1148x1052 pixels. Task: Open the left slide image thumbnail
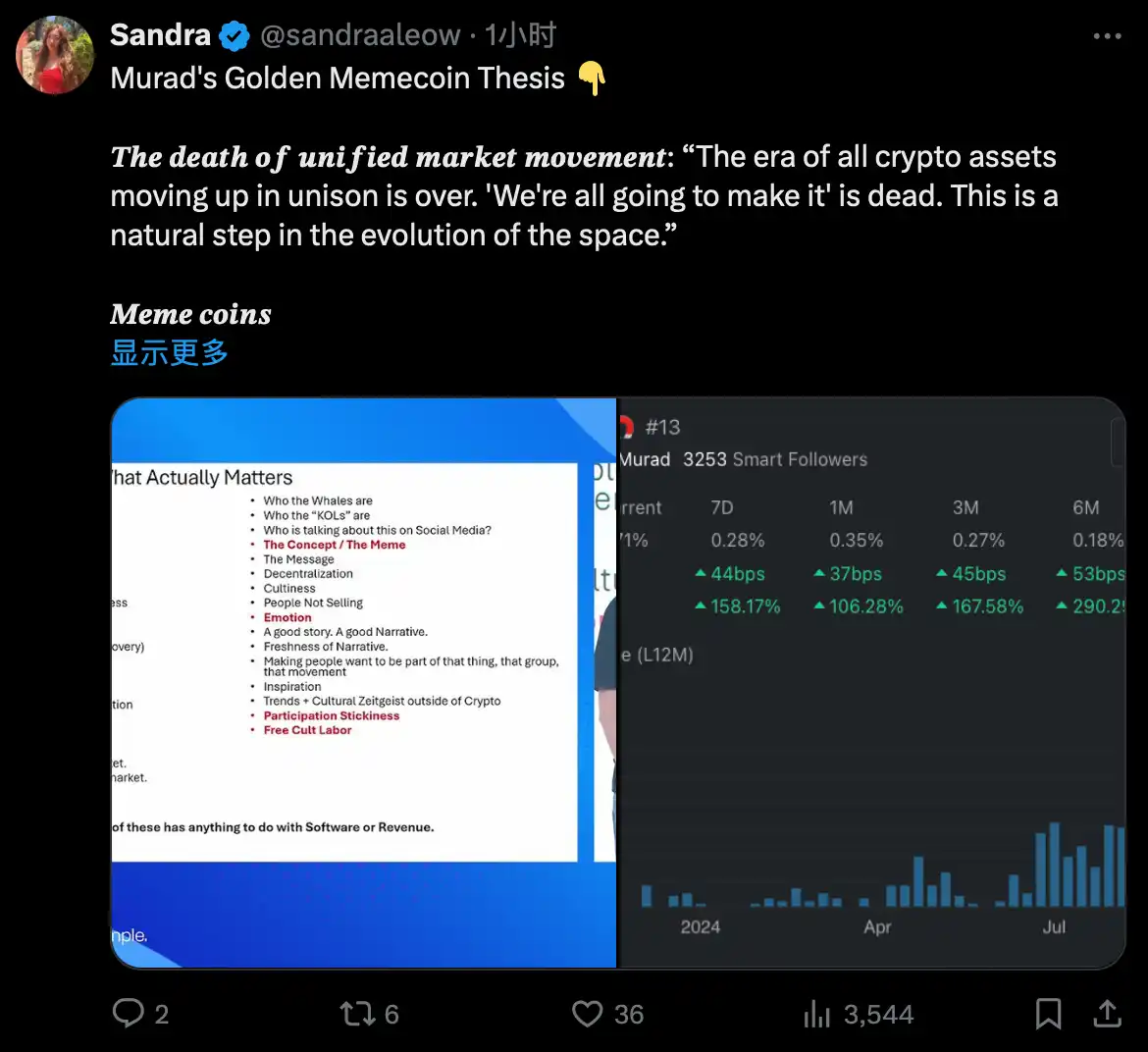pos(364,682)
